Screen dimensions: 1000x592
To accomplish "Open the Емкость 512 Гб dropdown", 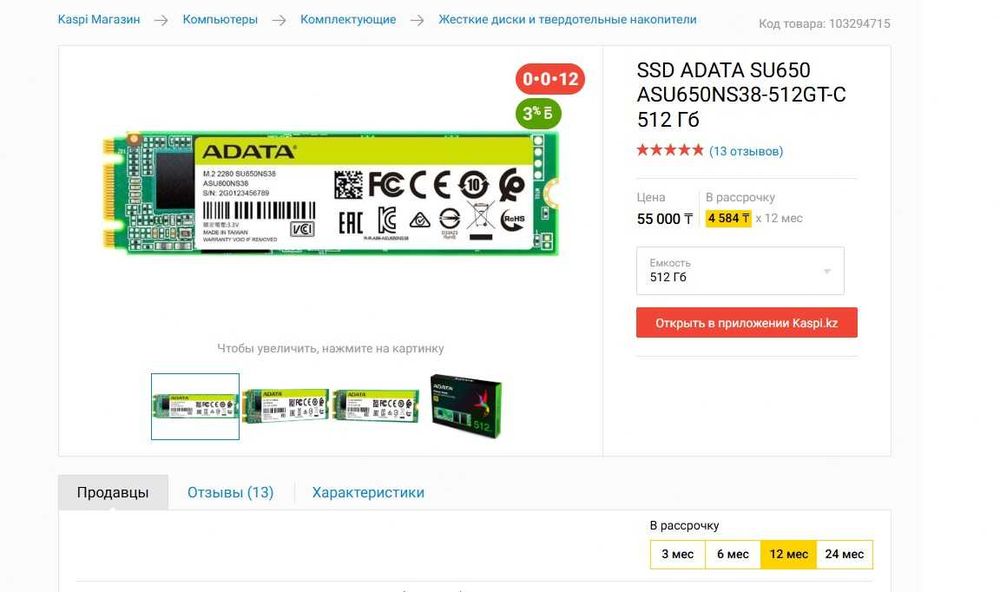I will tap(740, 271).
